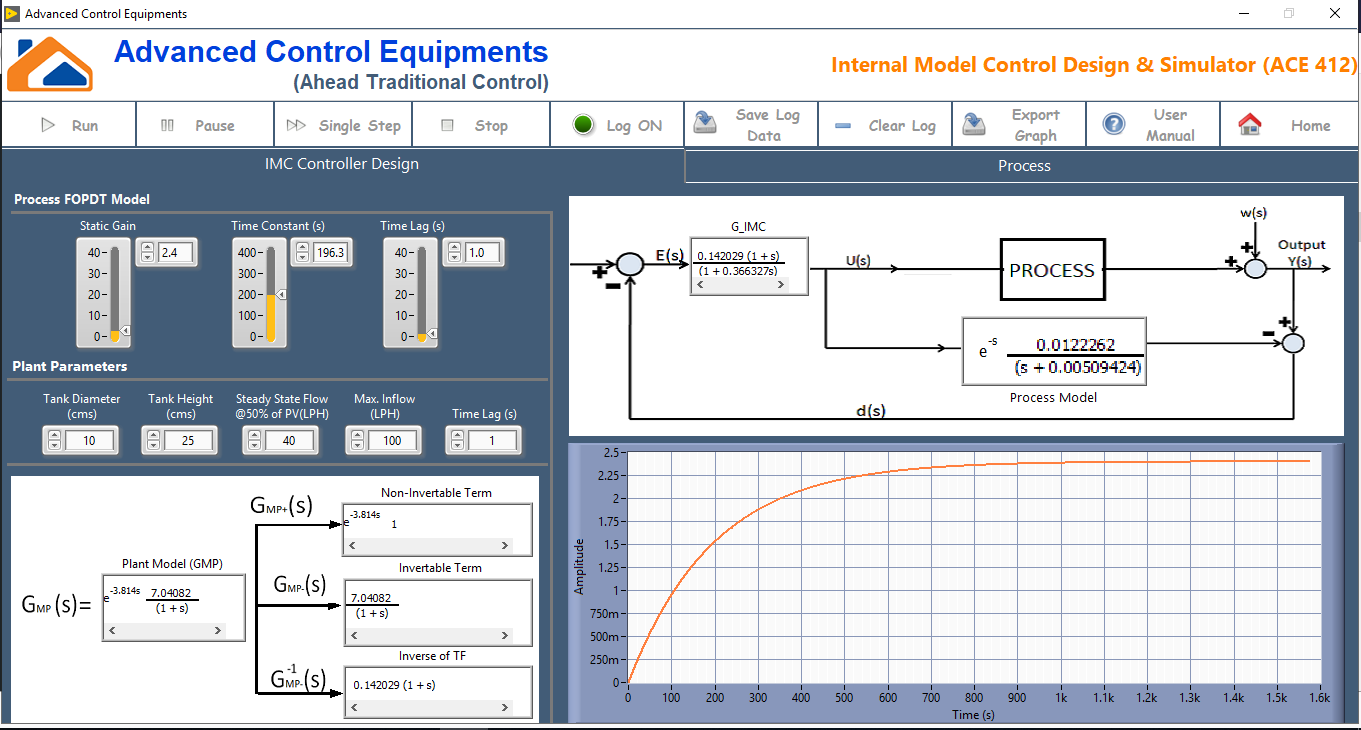Viewport: 1361px width, 730px height.
Task: Switch to the IMC Controller Design tab
Action: point(342,164)
